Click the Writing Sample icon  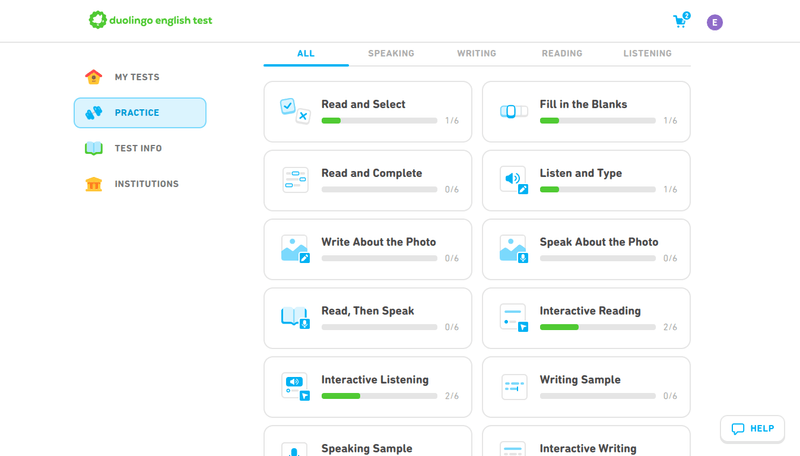(x=514, y=387)
